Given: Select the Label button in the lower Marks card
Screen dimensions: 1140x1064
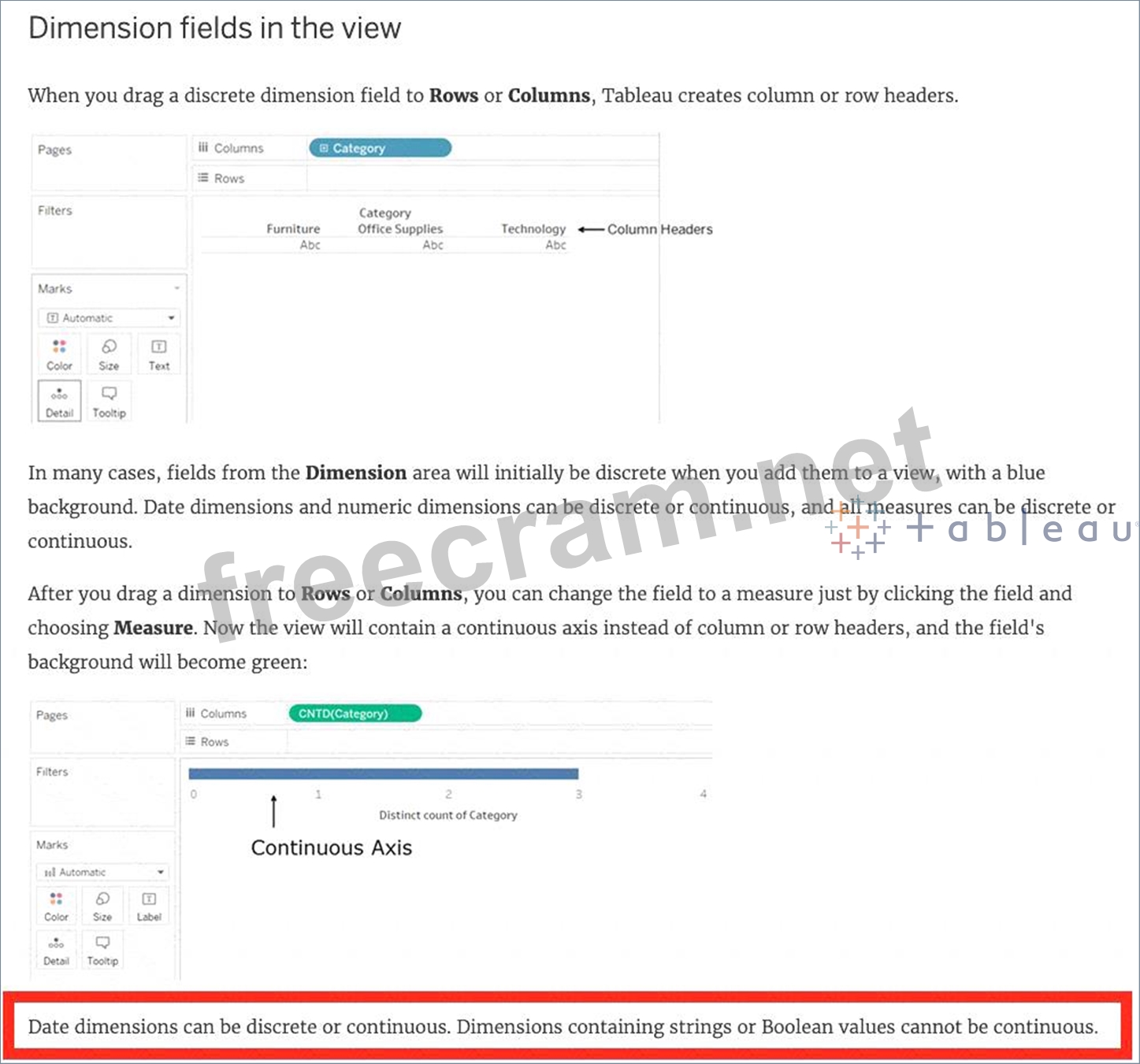Looking at the screenshot, I should tap(149, 906).
